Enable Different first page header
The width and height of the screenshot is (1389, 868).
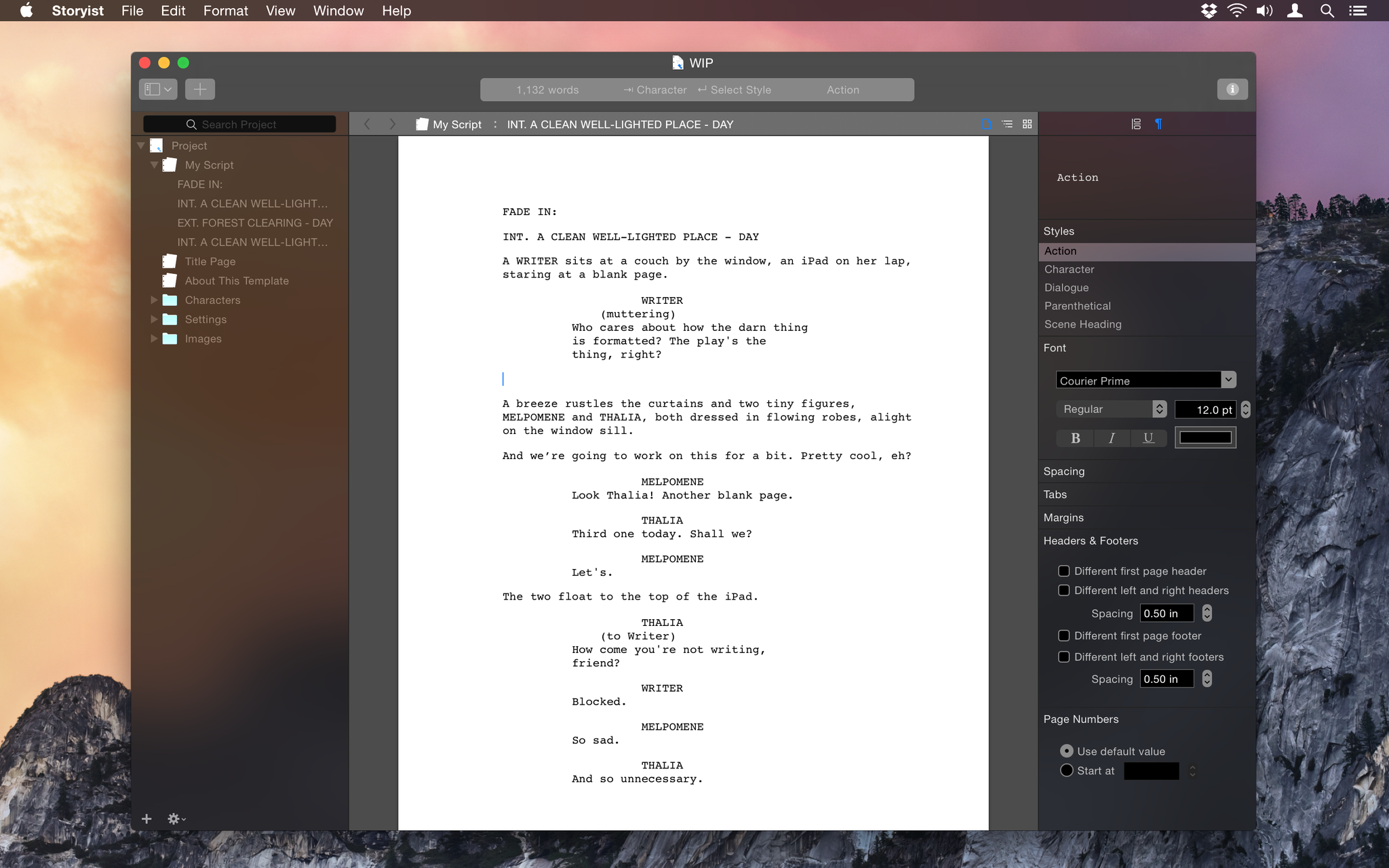click(1065, 570)
